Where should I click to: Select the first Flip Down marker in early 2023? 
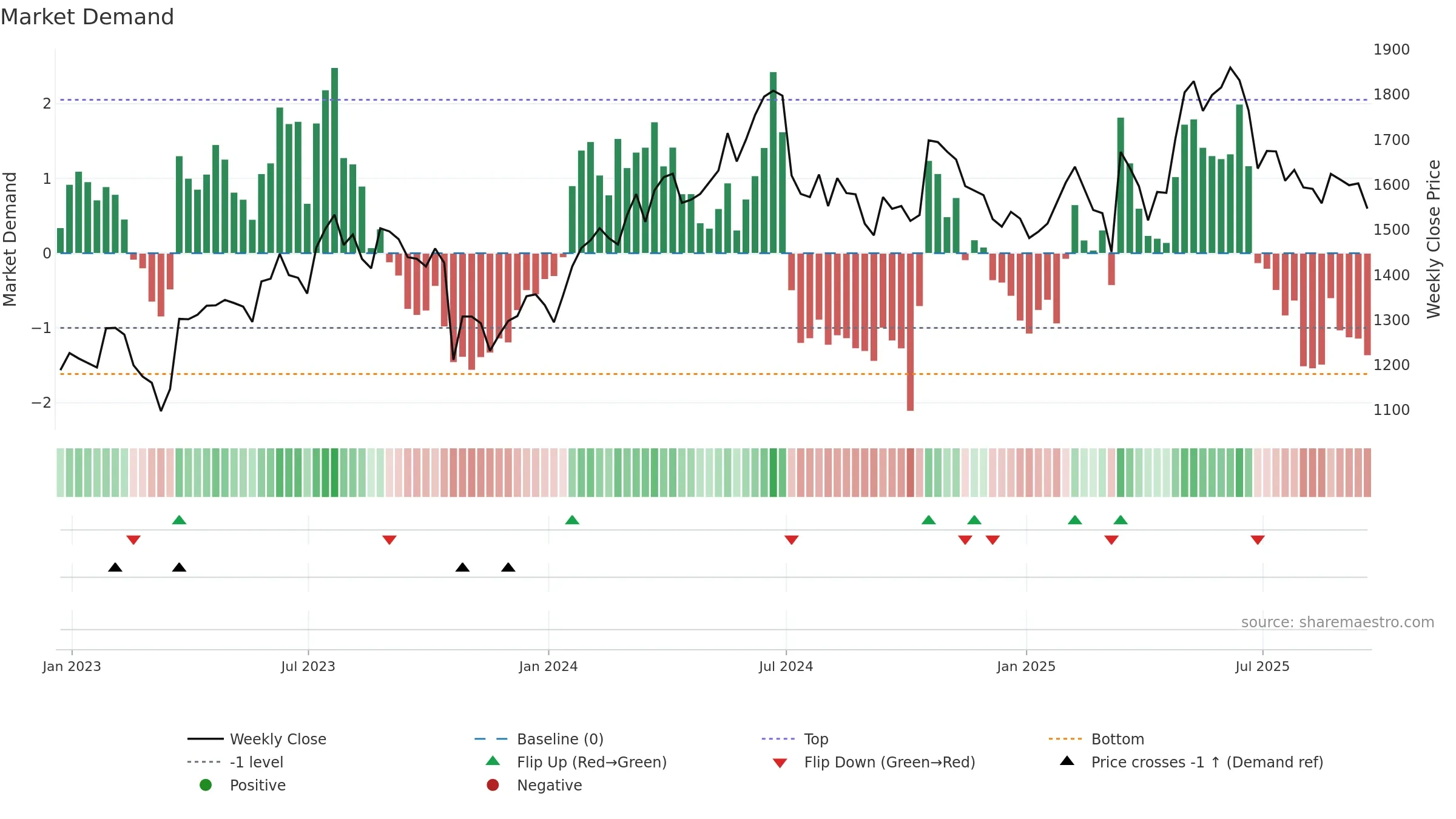coord(133,540)
